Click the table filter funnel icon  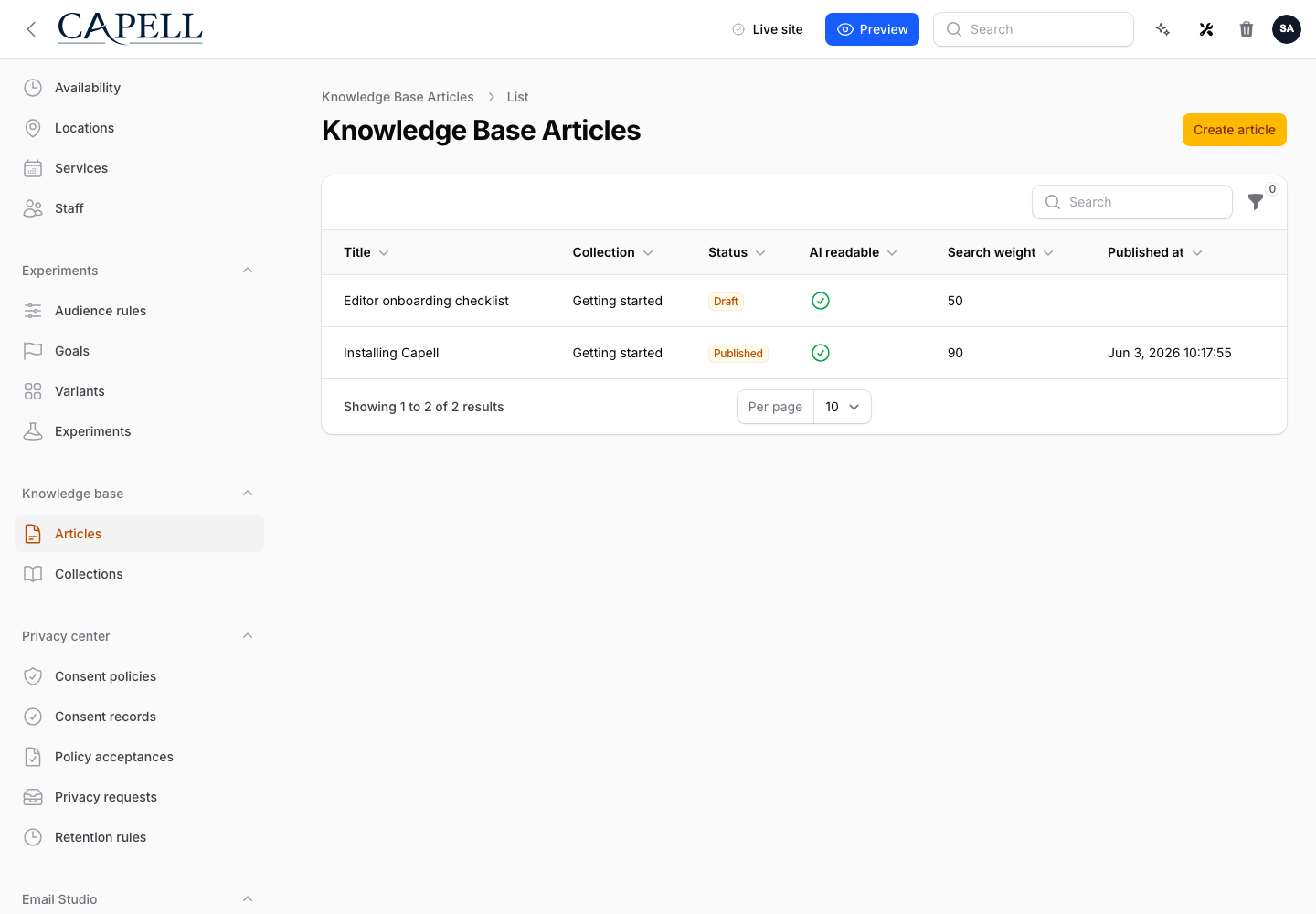1256,202
